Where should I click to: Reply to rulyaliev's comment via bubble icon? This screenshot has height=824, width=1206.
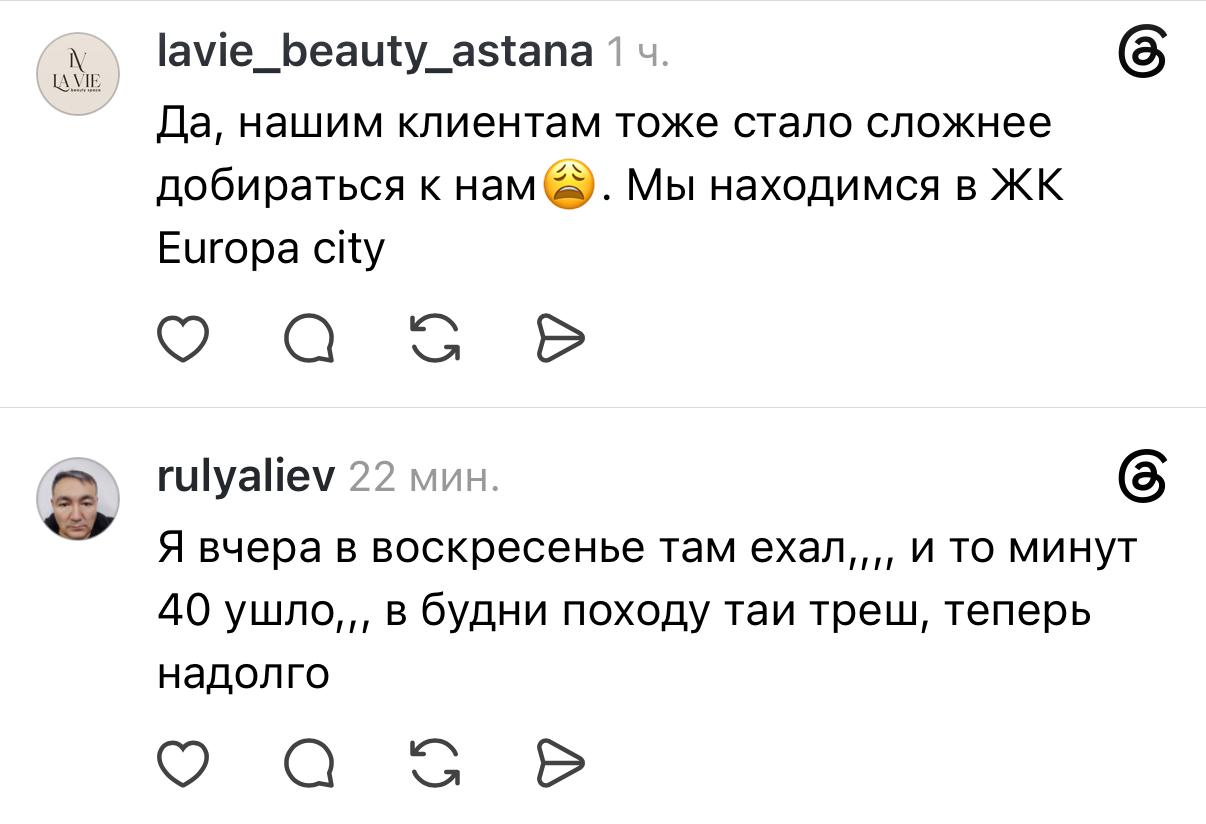click(309, 765)
